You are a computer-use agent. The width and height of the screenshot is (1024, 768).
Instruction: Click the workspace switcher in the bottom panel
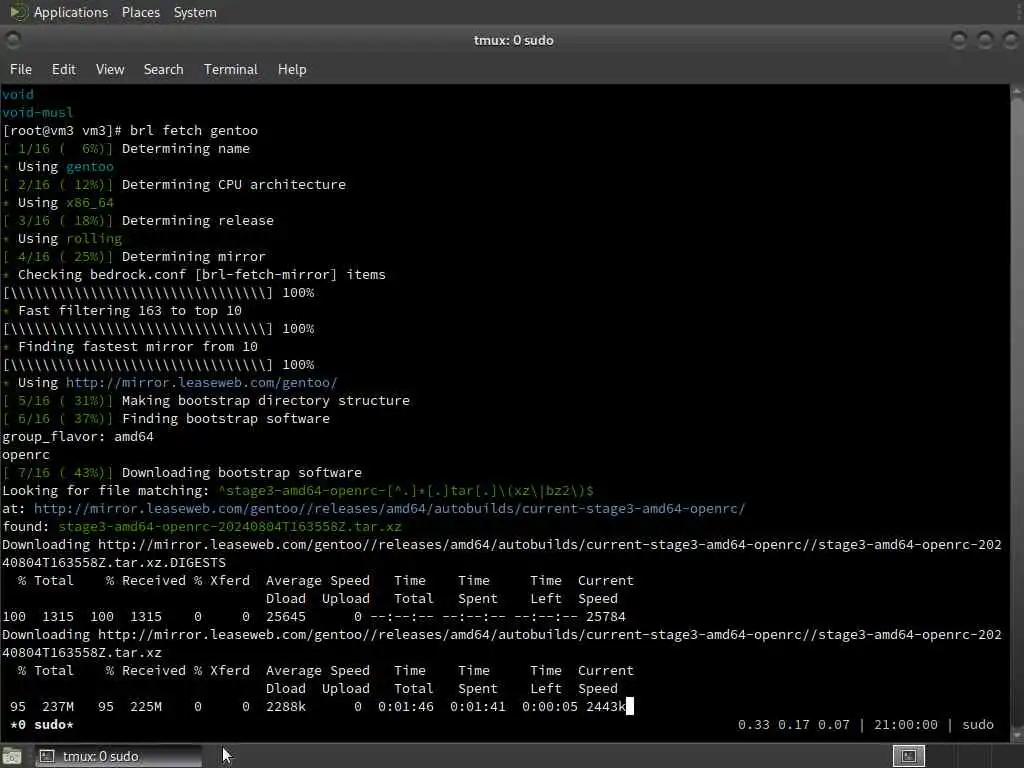point(908,756)
